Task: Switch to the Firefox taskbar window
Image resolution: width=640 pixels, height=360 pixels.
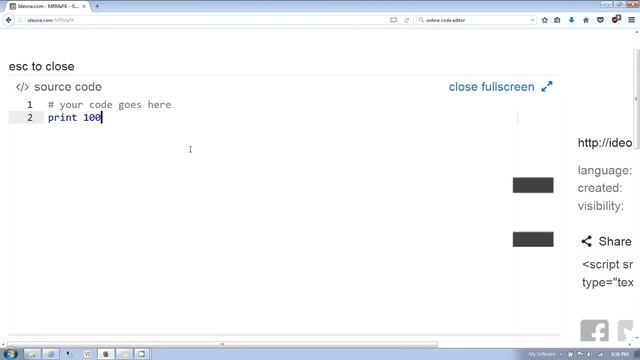Action: tap(106, 354)
